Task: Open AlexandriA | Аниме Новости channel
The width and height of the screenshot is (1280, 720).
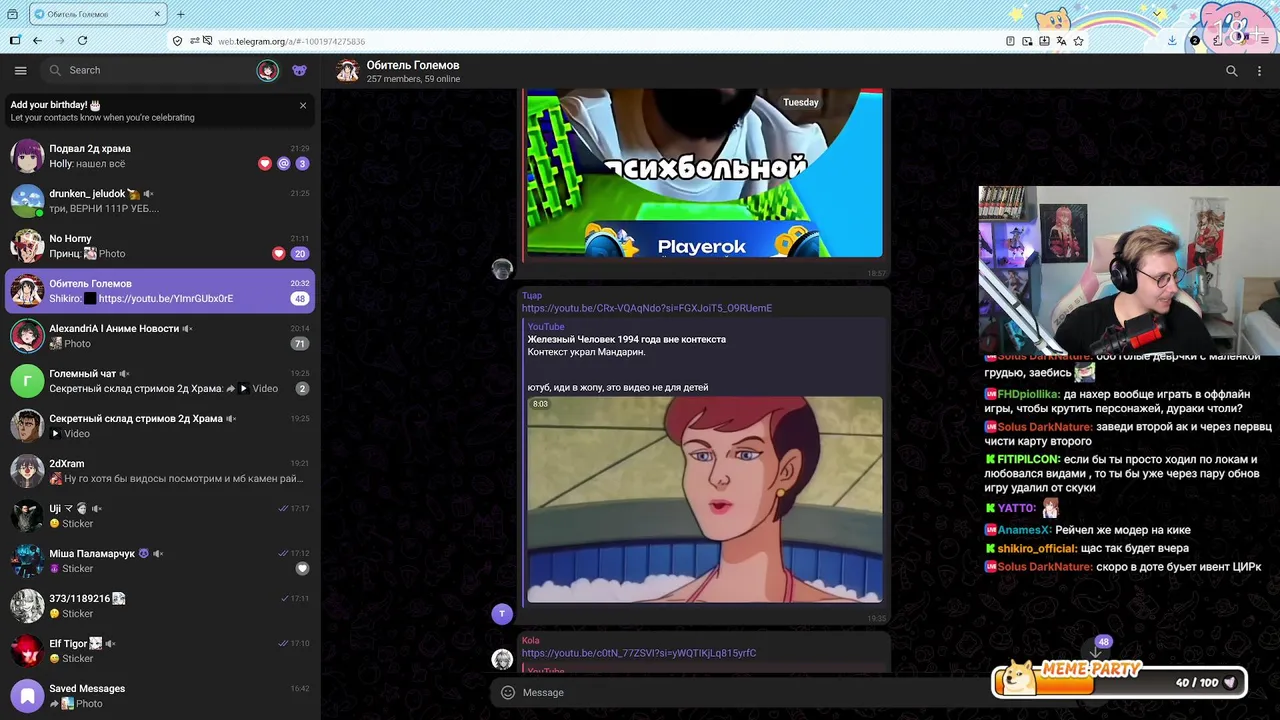Action: point(160,336)
